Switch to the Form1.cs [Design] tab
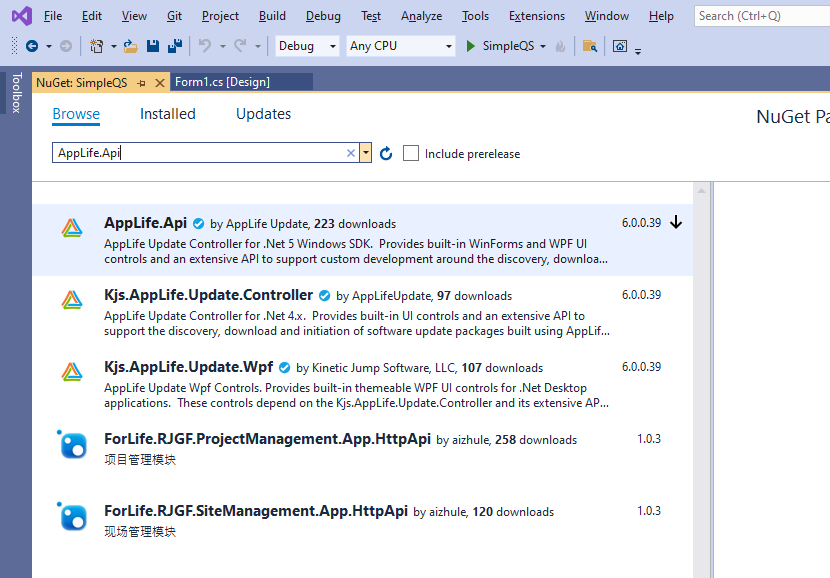 click(241, 83)
